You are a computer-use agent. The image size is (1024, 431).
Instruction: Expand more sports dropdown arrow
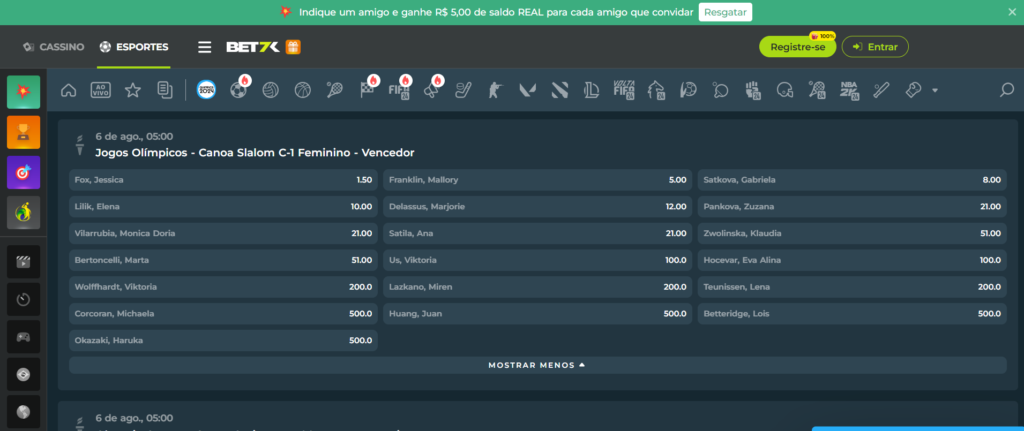(934, 90)
